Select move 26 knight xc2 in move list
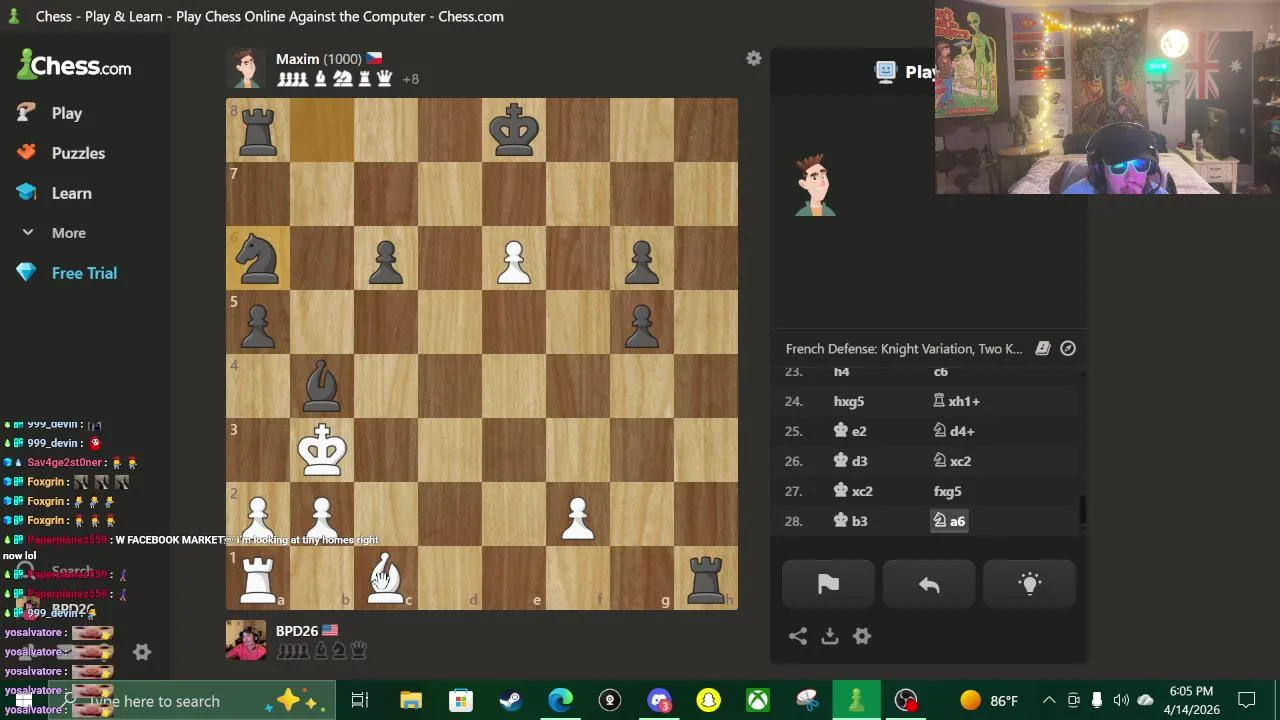The height and width of the screenshot is (720, 1280). pos(952,461)
